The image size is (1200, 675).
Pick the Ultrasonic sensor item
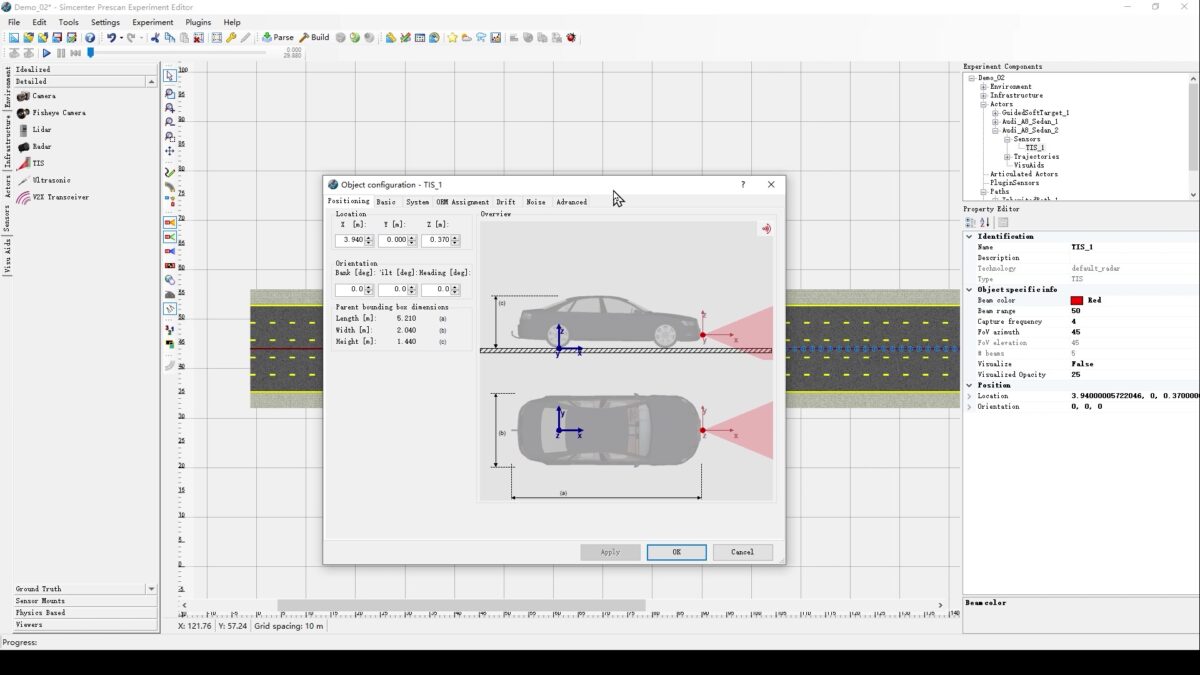click(x=44, y=180)
